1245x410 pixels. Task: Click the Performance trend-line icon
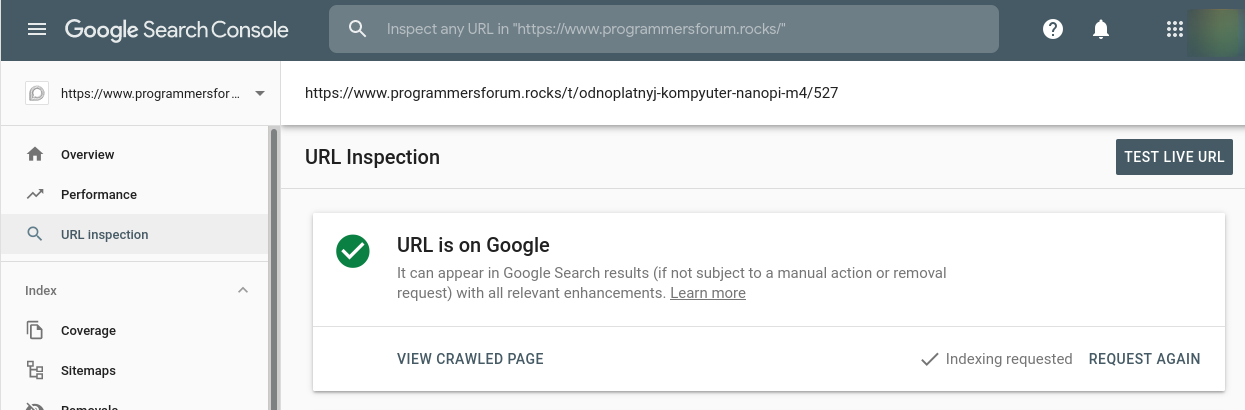35,194
